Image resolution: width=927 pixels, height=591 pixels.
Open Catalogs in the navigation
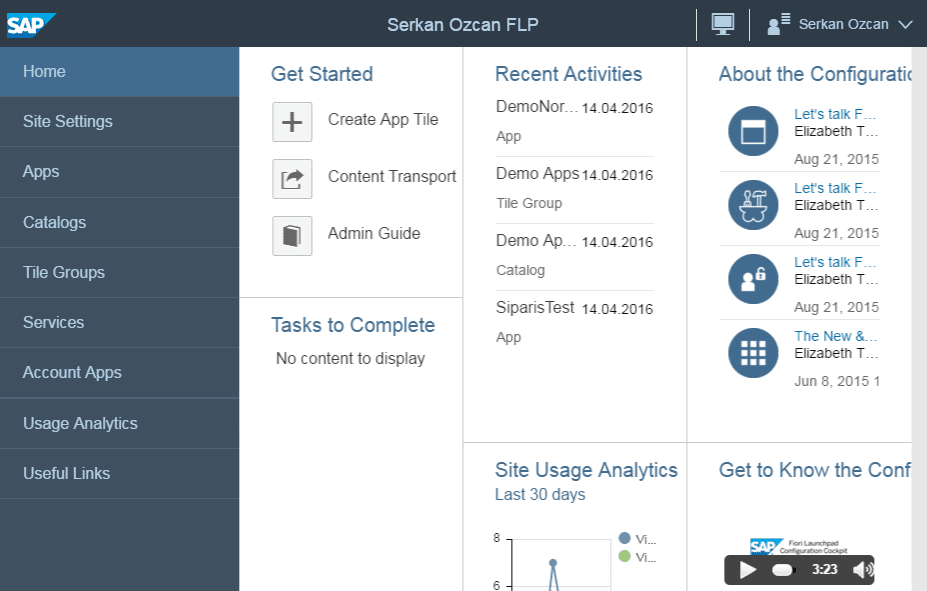(119, 222)
